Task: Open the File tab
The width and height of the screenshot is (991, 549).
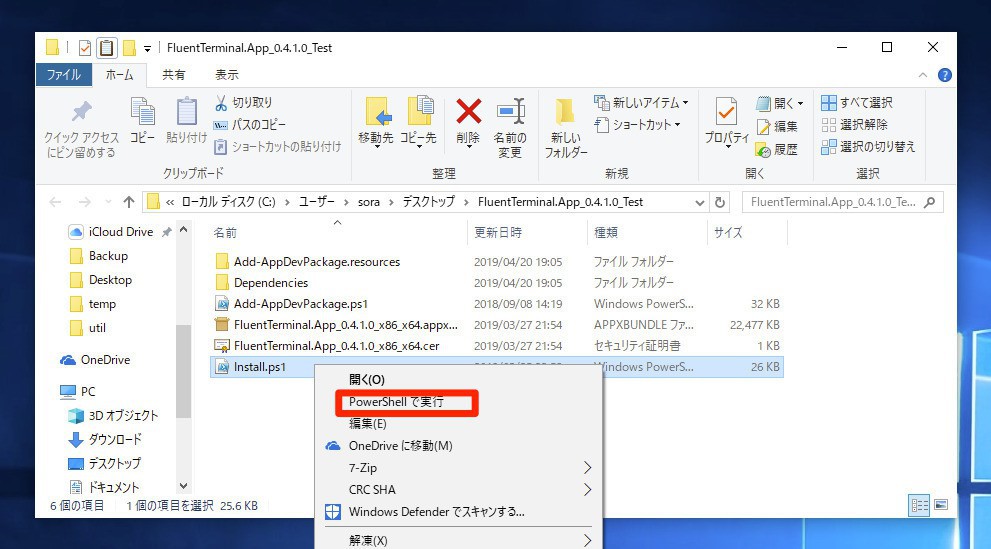Action: tap(64, 75)
